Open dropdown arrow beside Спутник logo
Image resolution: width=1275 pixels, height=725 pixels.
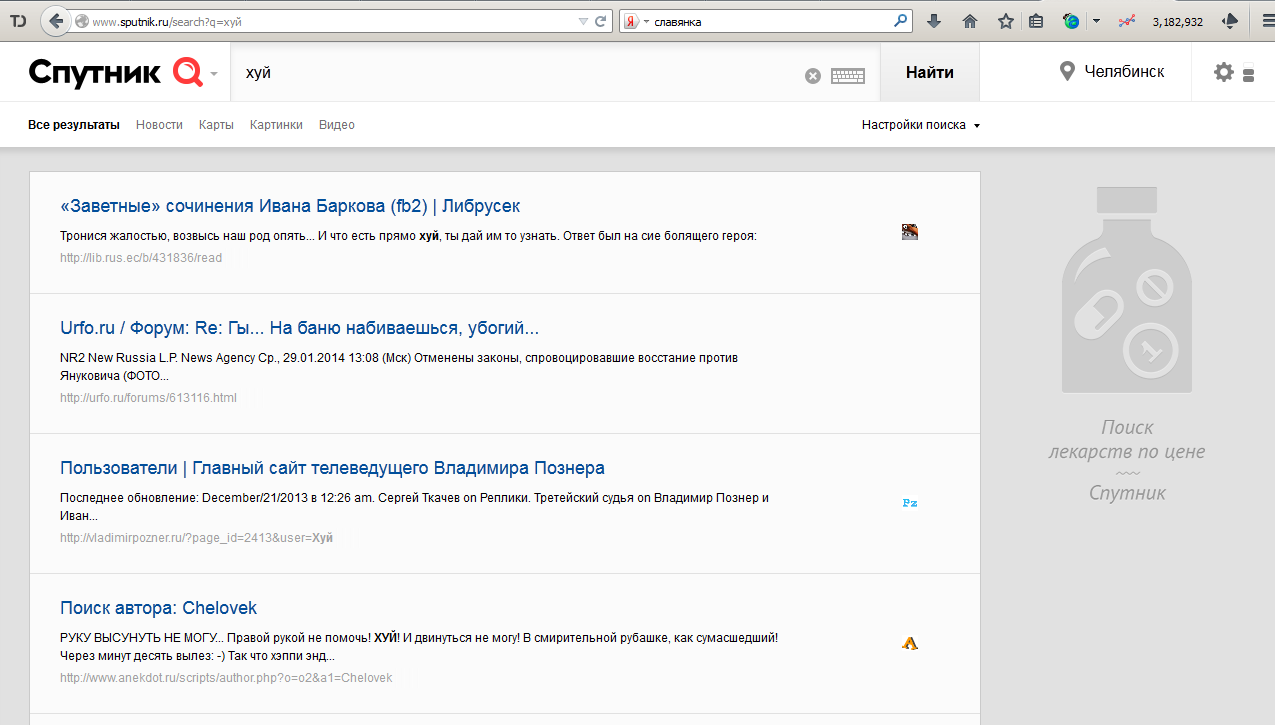coord(214,75)
